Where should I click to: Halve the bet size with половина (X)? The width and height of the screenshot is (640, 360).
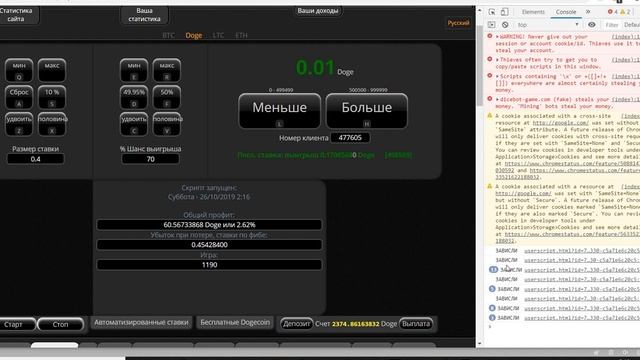click(x=52, y=124)
